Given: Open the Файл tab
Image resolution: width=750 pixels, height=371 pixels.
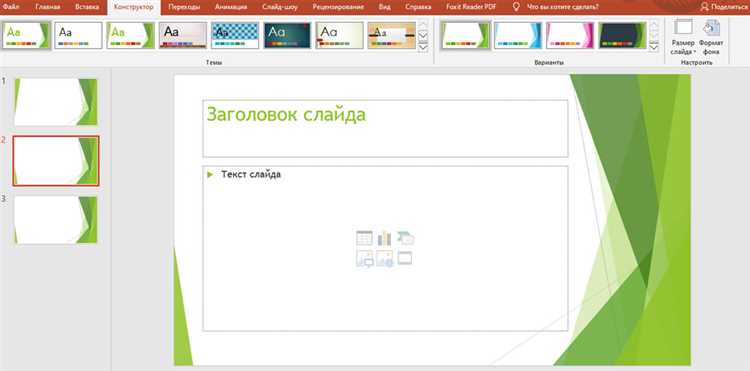Looking at the screenshot, I should [x=11, y=7].
